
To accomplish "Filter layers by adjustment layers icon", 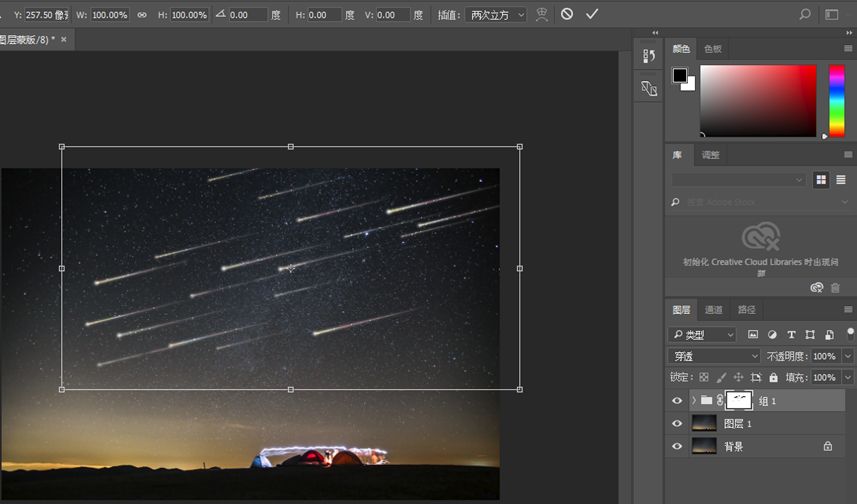I will 772,335.
